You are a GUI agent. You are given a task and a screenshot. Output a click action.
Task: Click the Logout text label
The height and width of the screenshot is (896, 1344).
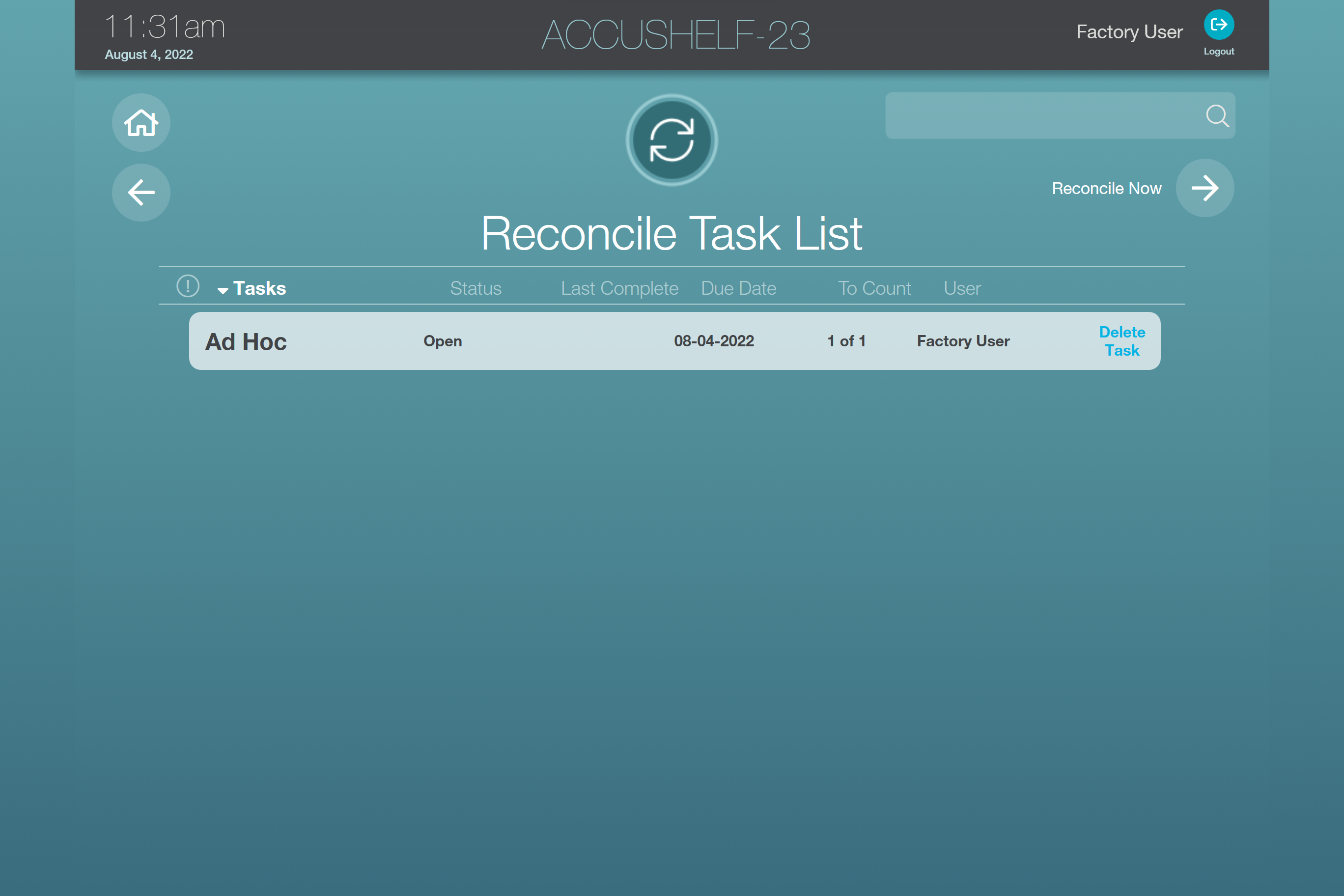click(x=1218, y=52)
